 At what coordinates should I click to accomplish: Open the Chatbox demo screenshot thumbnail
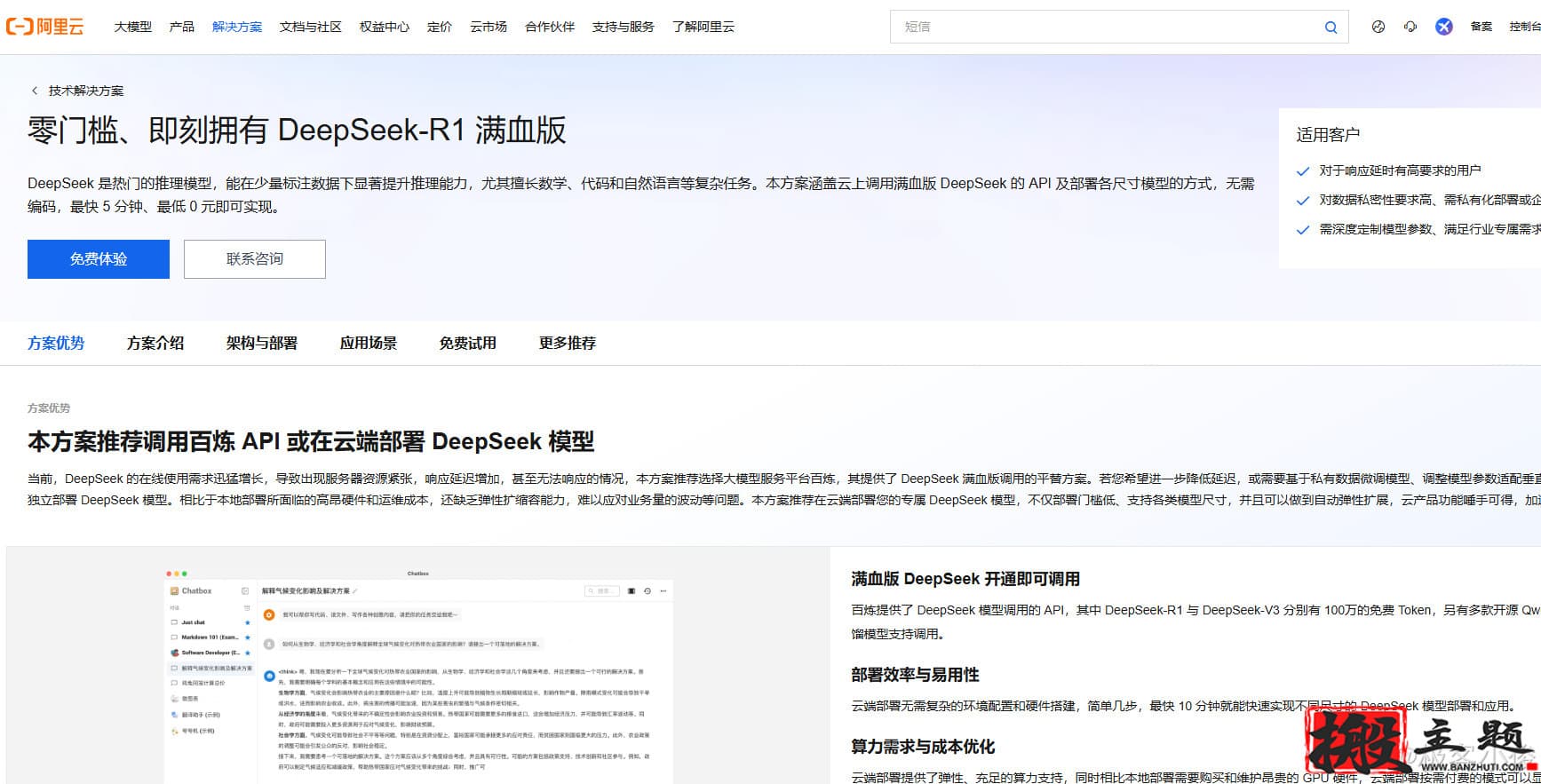[417, 675]
